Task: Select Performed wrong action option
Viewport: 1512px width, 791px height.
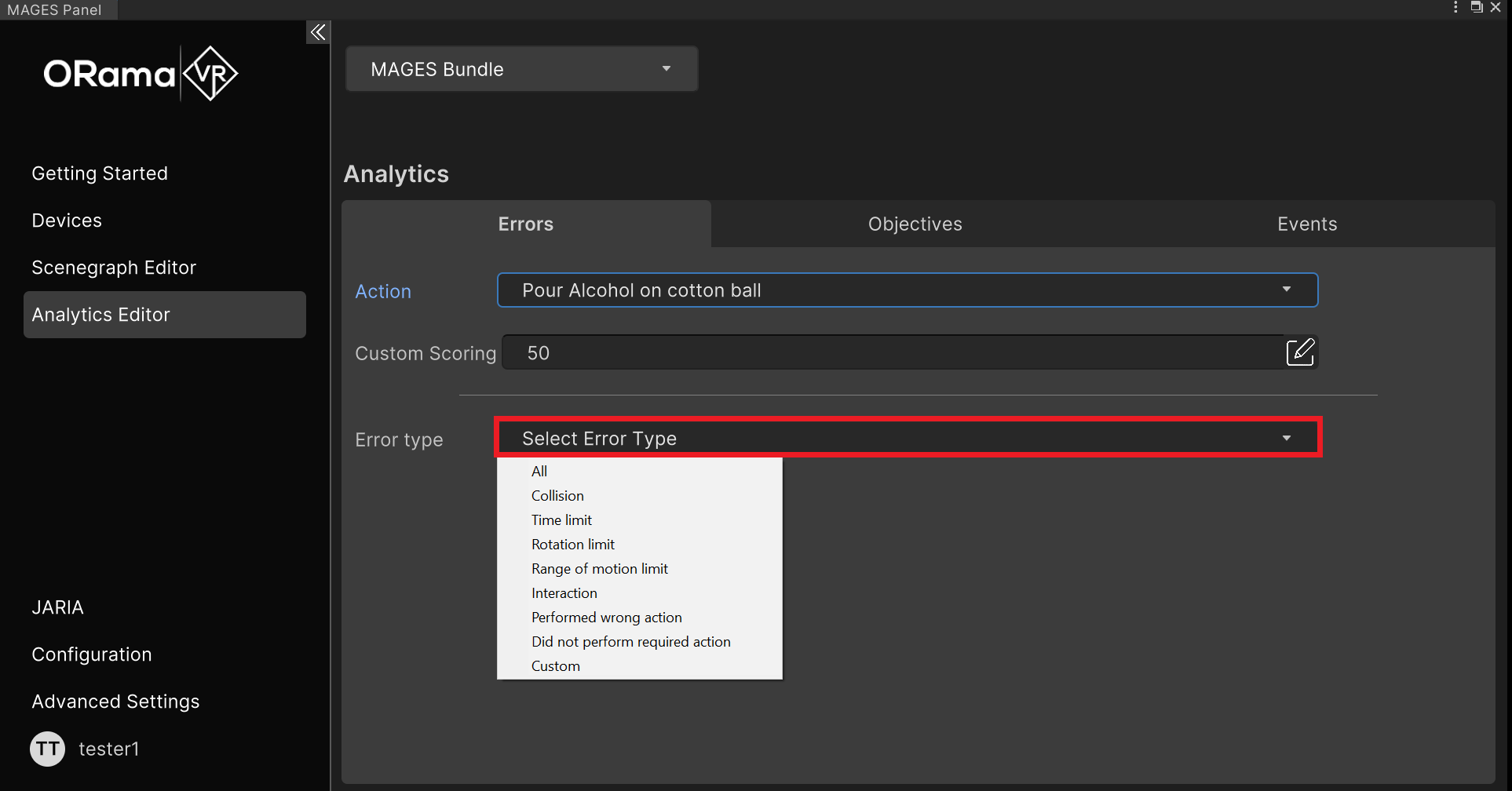Action: pos(606,618)
